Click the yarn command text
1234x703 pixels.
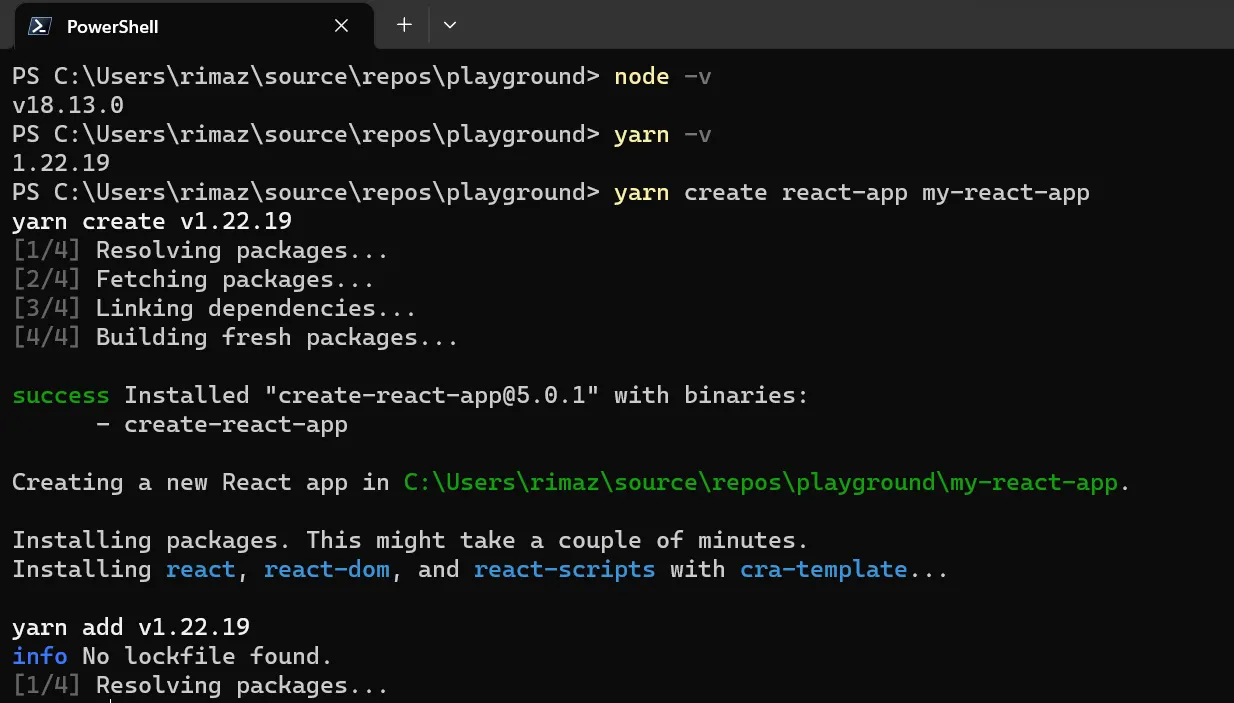(x=641, y=134)
